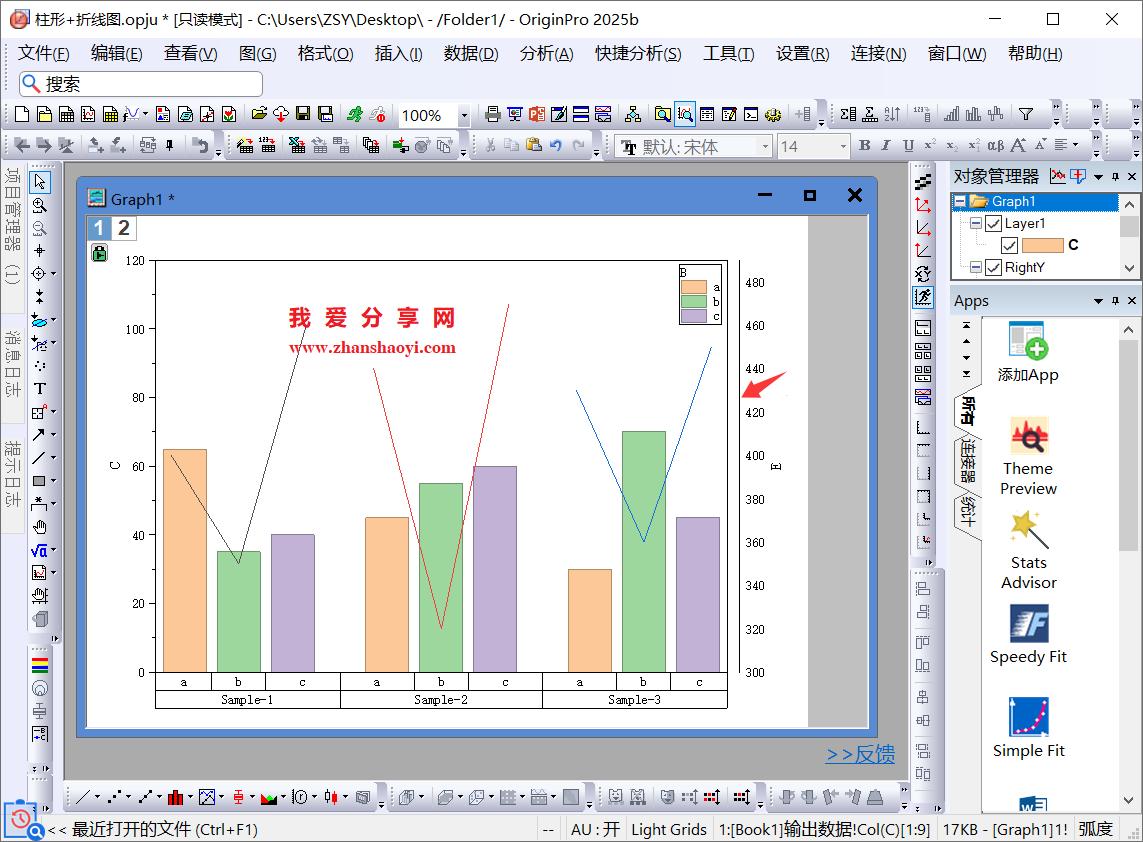The height and width of the screenshot is (842, 1143).
Task: Toggle the Layer1 visibility checkbox
Action: pyautogui.click(x=993, y=224)
